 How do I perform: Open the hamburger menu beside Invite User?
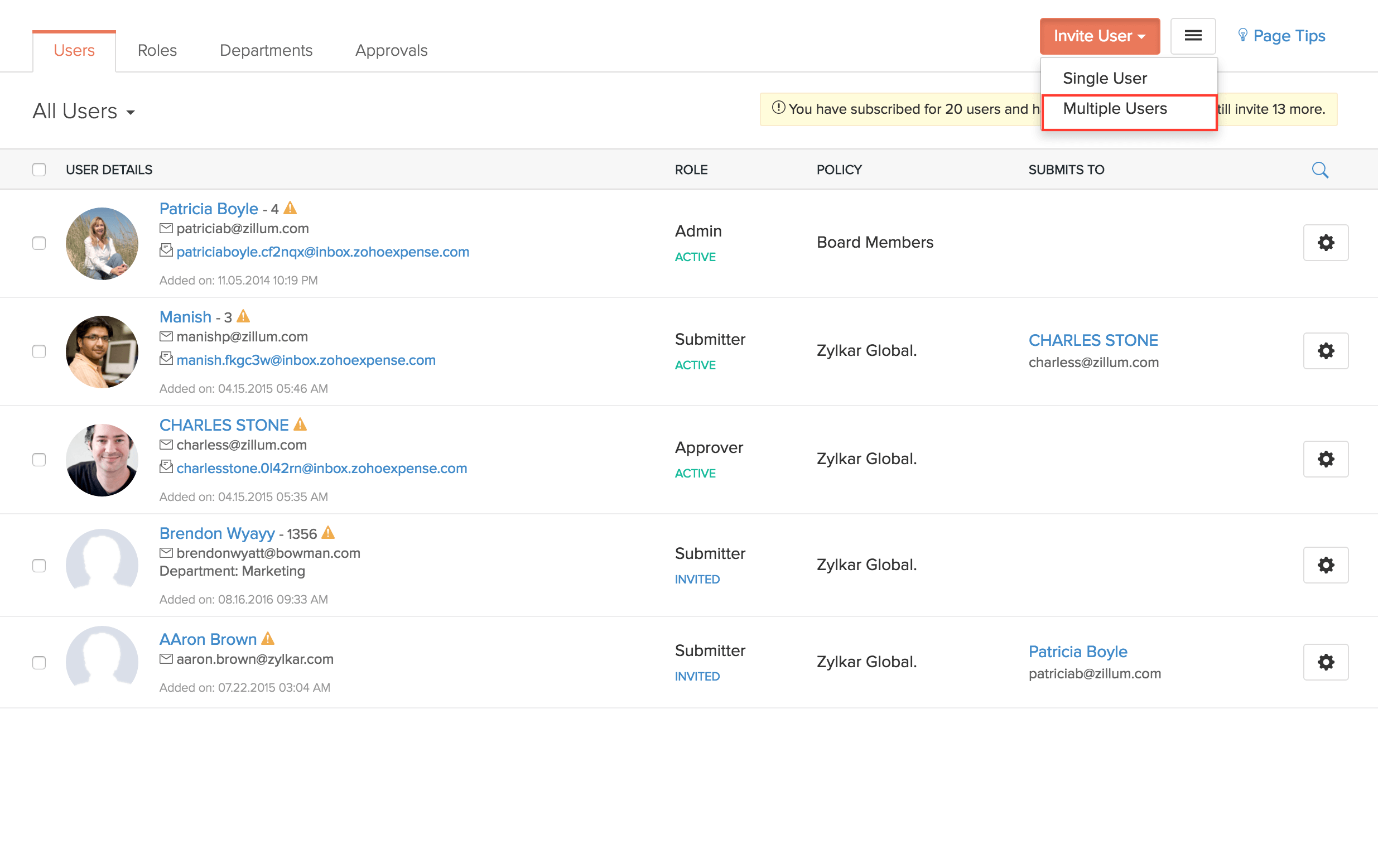[x=1193, y=36]
